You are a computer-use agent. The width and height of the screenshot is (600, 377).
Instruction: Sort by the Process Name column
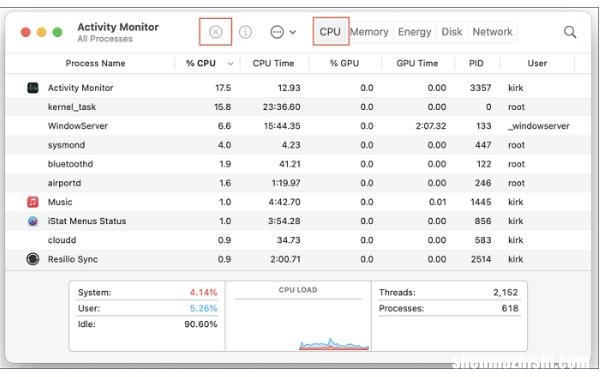click(x=95, y=63)
